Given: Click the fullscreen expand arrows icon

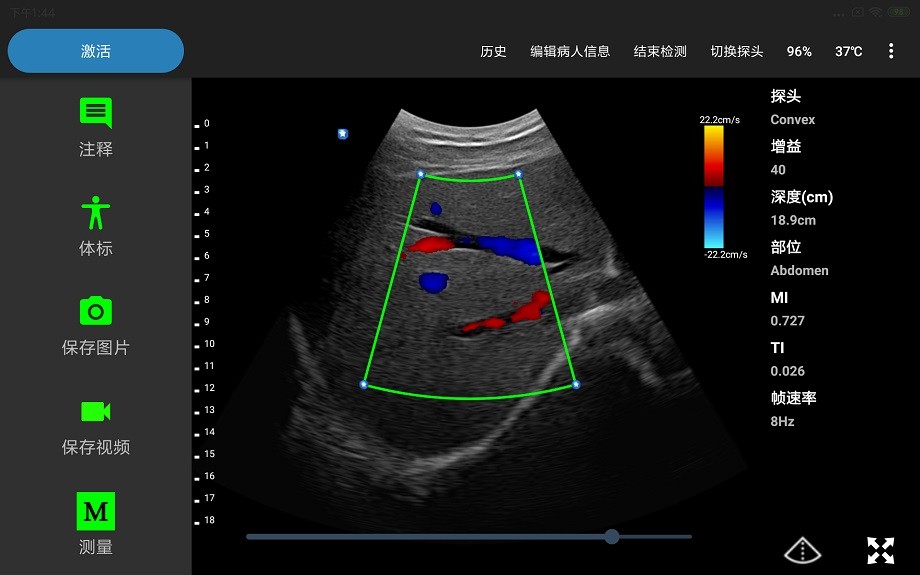Looking at the screenshot, I should click(x=880, y=550).
